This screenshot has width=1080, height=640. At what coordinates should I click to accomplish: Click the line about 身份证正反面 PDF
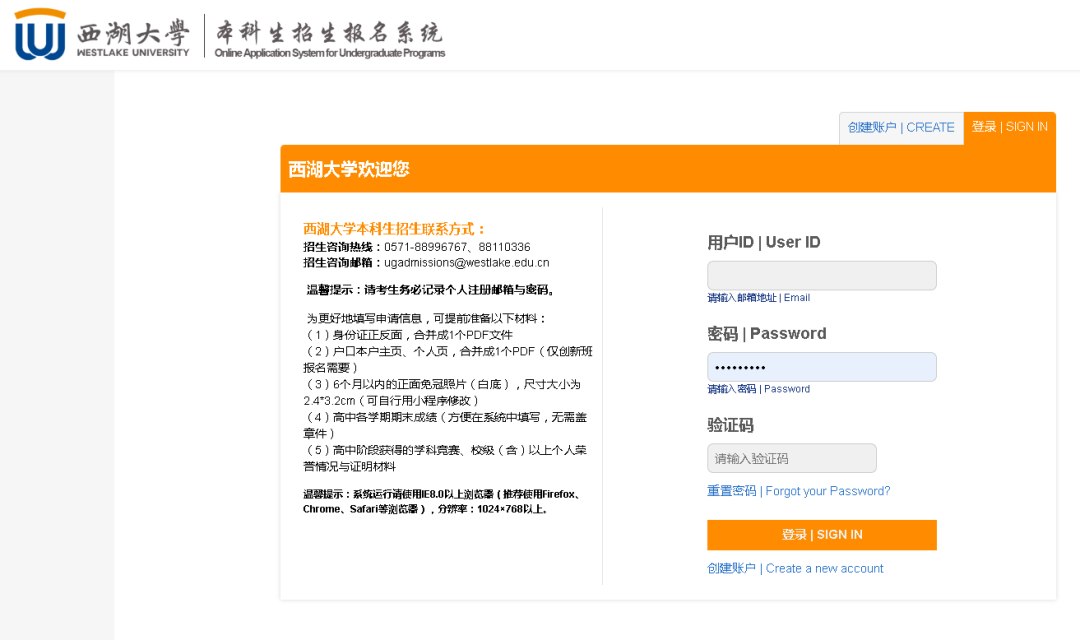pos(409,335)
